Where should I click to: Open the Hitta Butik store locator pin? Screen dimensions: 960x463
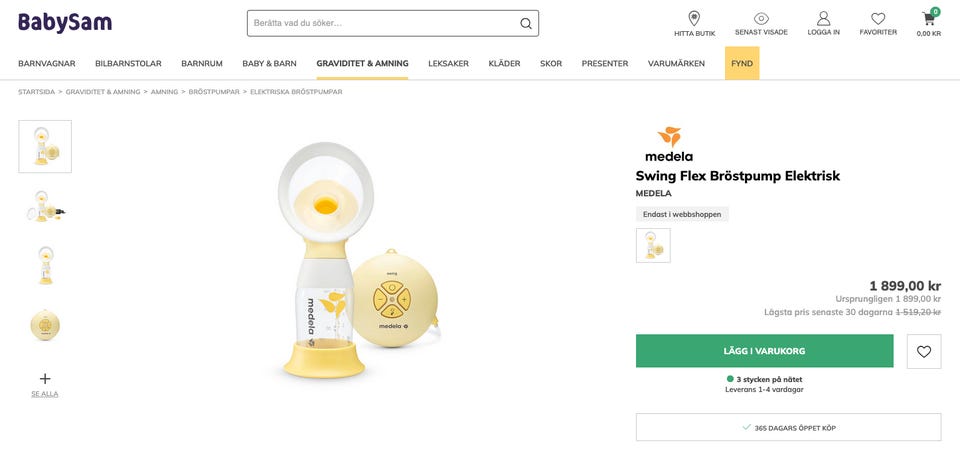point(694,19)
